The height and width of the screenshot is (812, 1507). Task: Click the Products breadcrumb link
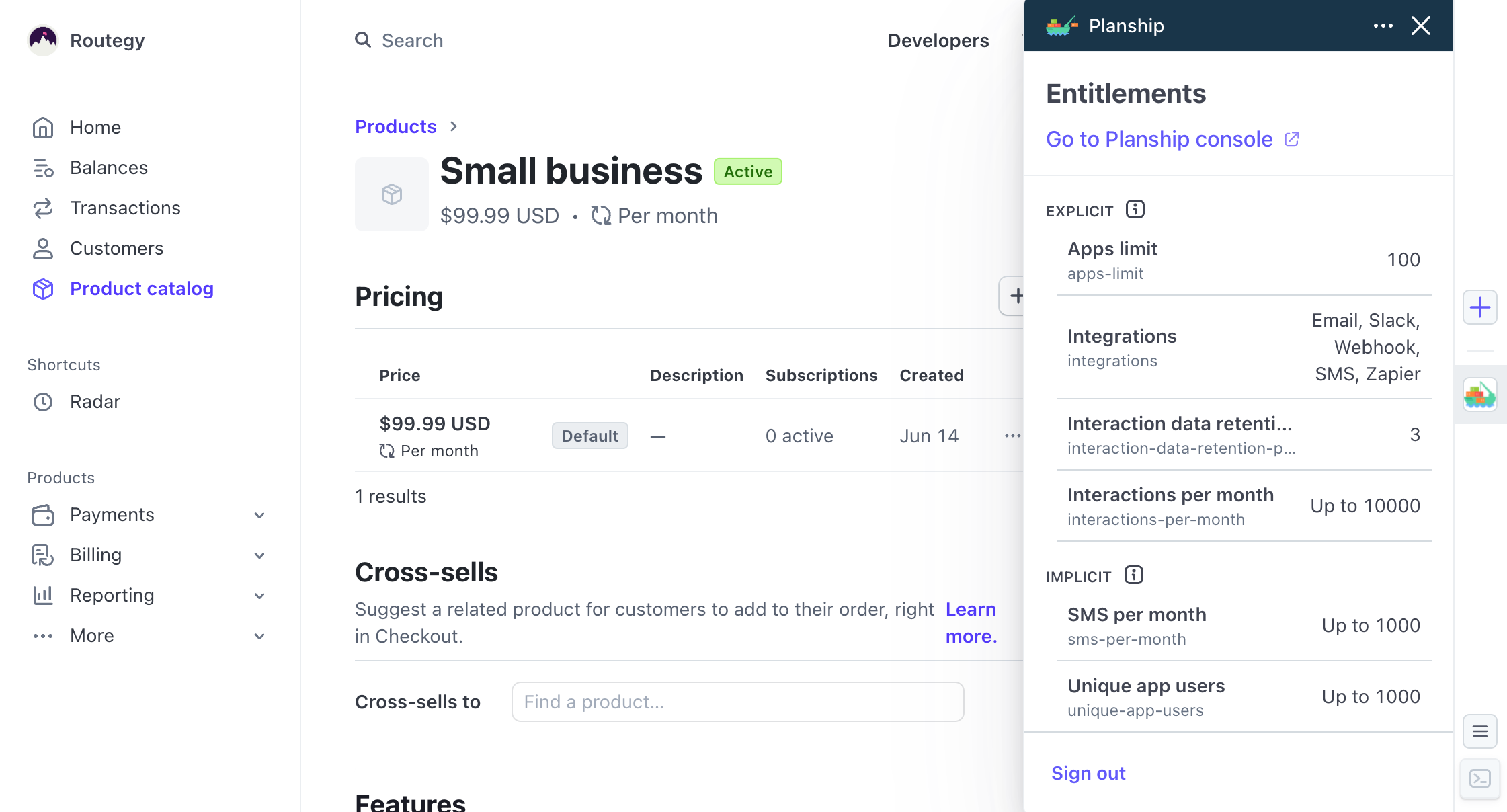click(x=395, y=126)
